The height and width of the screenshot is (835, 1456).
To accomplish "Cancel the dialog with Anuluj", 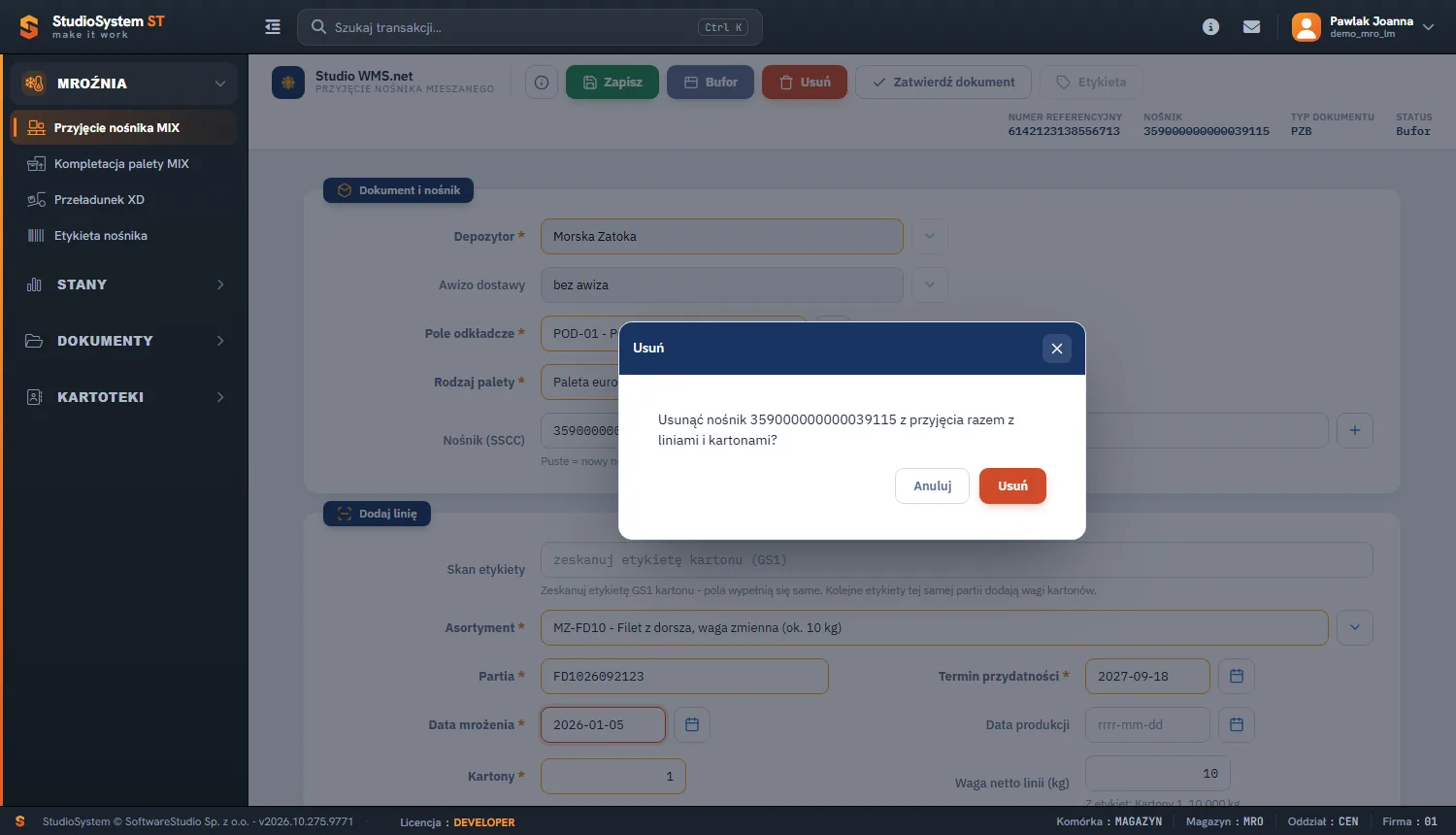I will (932, 485).
